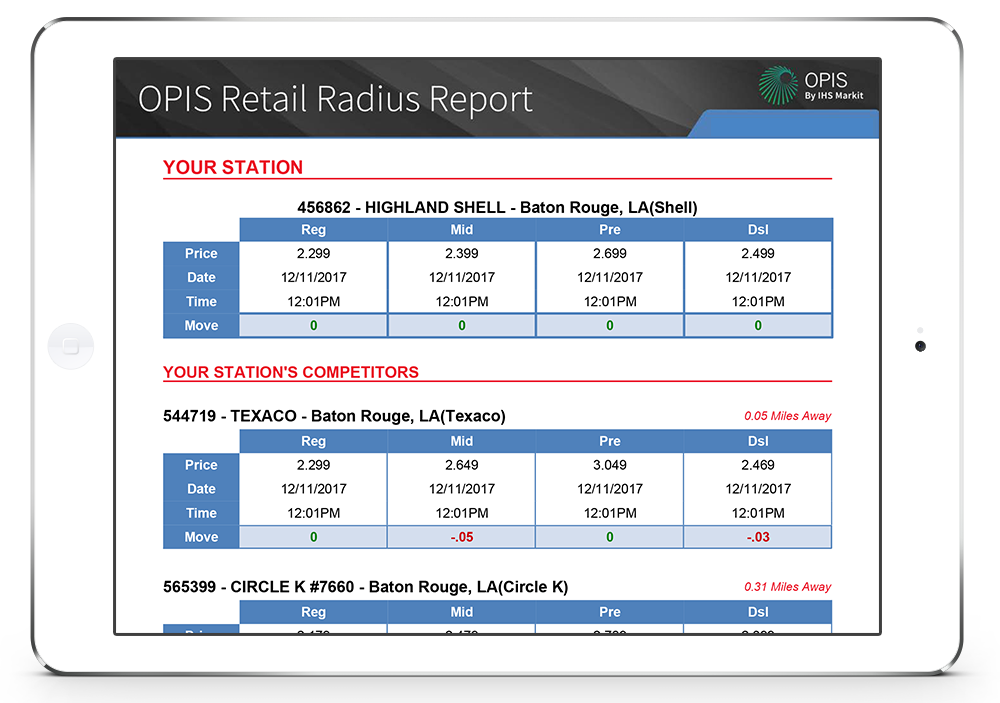Click the Move row label in Highland Shell table
The width and height of the screenshot is (1000, 703).
[x=201, y=325]
